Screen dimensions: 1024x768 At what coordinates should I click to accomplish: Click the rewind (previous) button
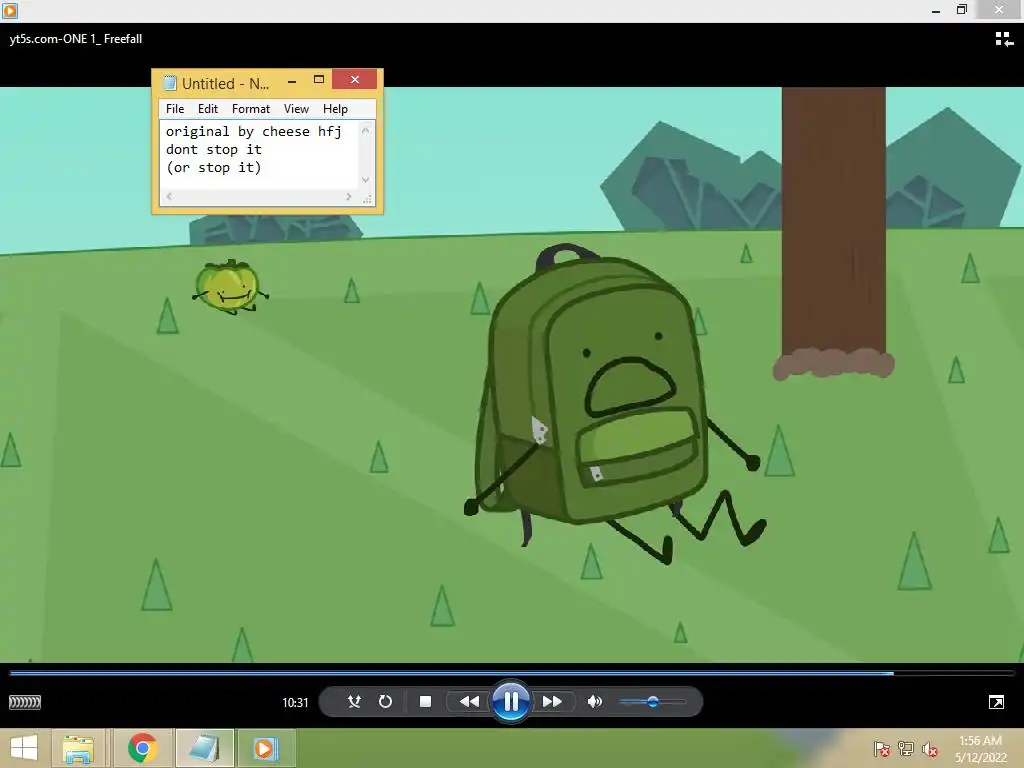469,701
